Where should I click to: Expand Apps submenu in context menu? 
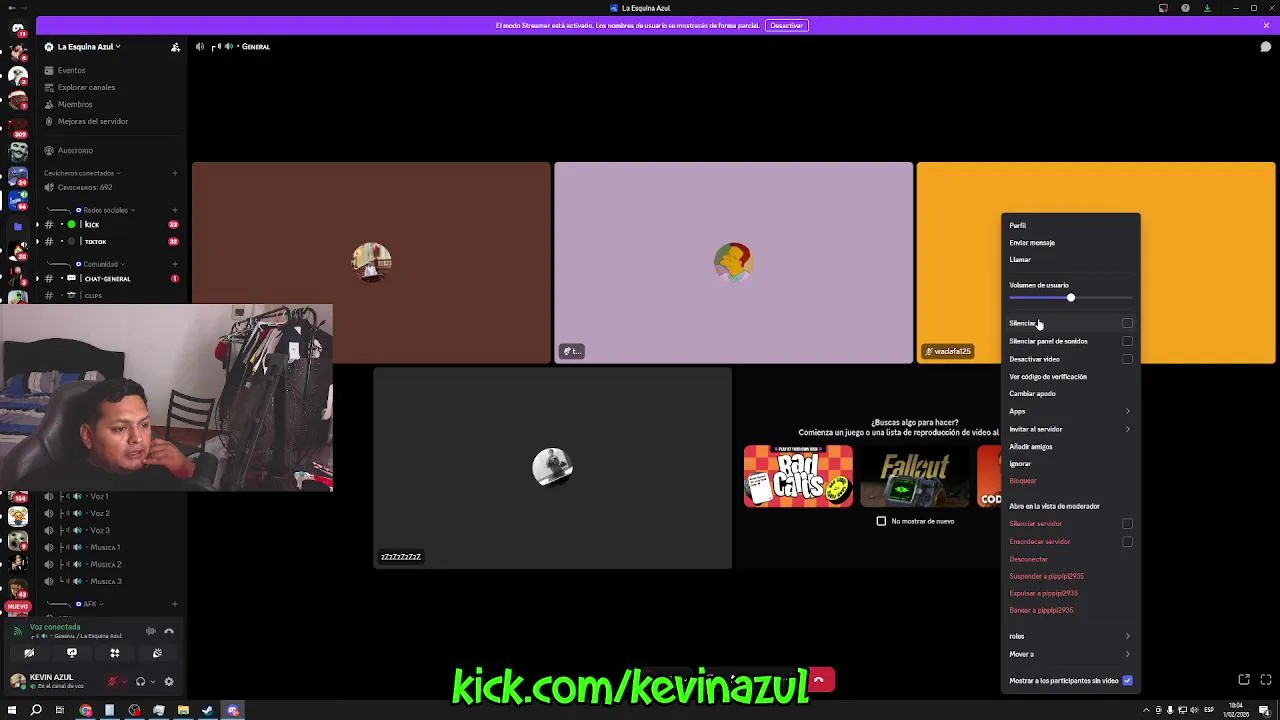pos(1071,412)
